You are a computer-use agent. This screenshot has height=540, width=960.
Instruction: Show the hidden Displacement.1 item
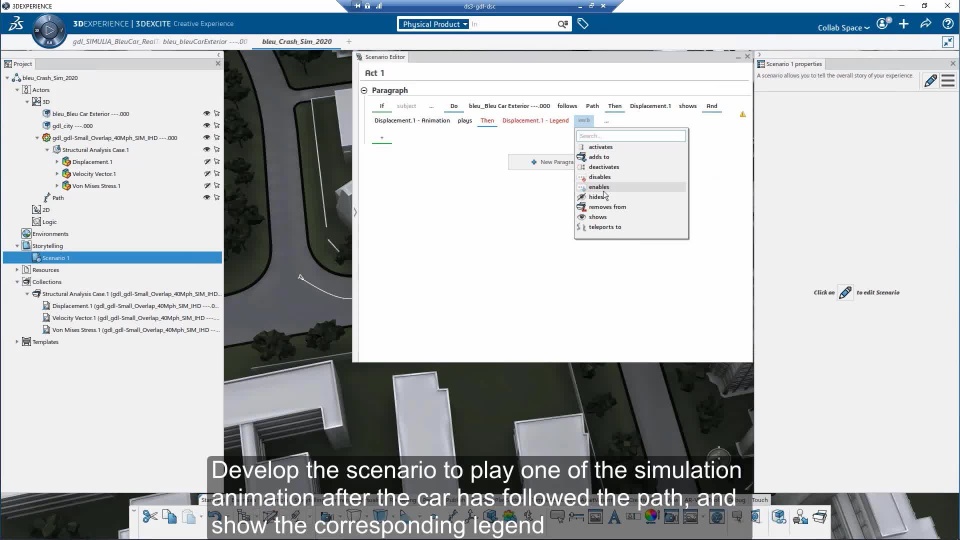click(206, 162)
